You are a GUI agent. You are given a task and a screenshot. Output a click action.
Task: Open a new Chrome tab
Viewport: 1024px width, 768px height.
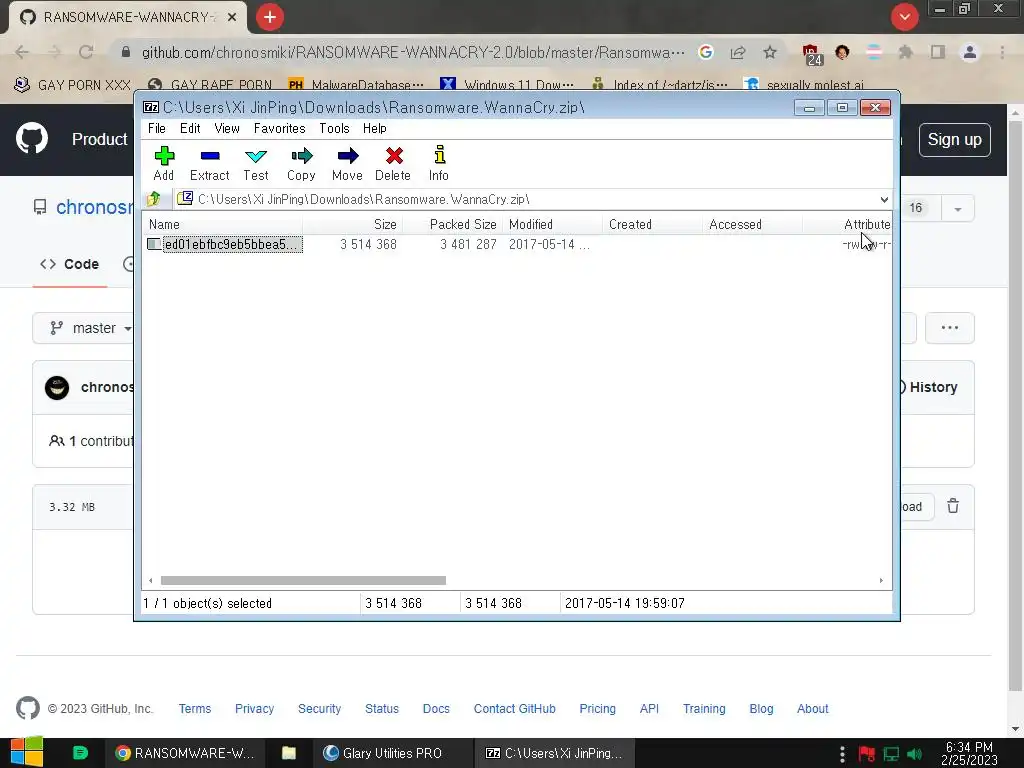(x=270, y=17)
